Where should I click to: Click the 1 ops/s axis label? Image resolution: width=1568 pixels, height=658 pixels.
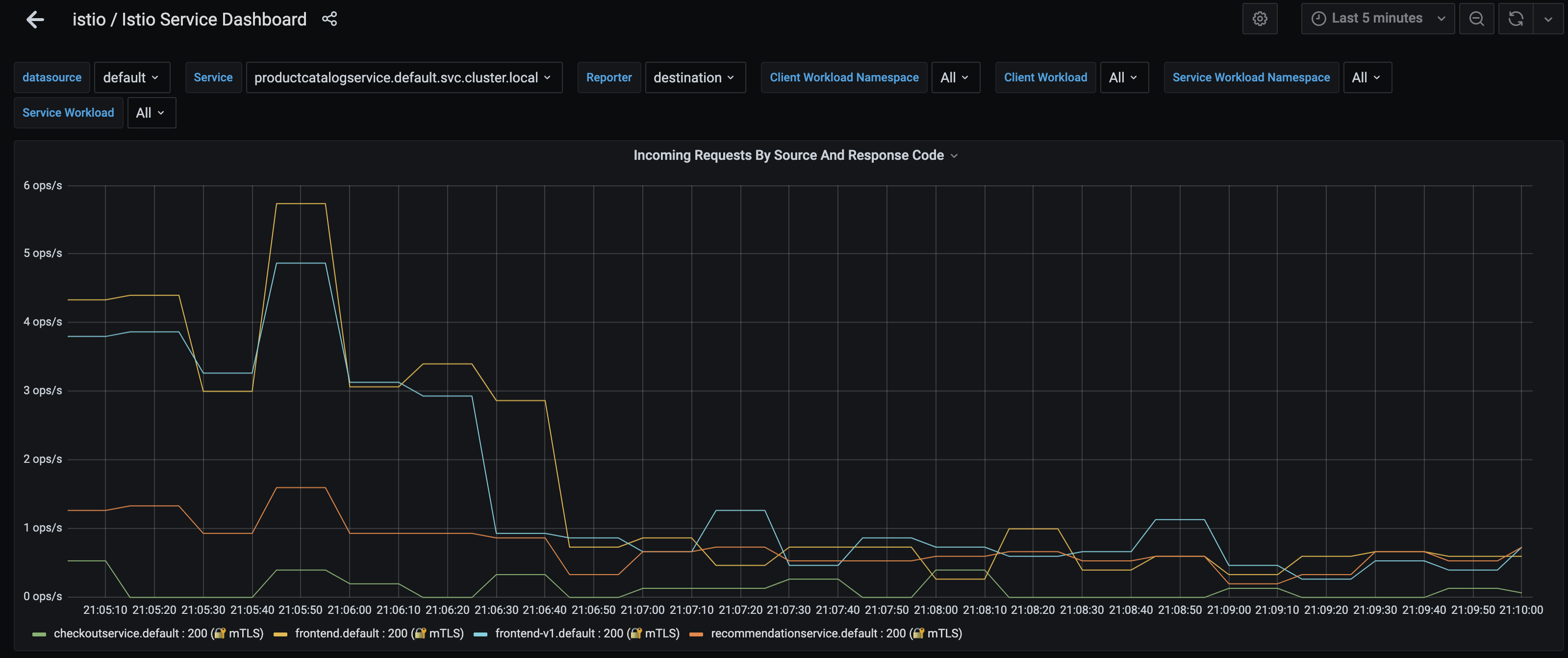point(43,528)
